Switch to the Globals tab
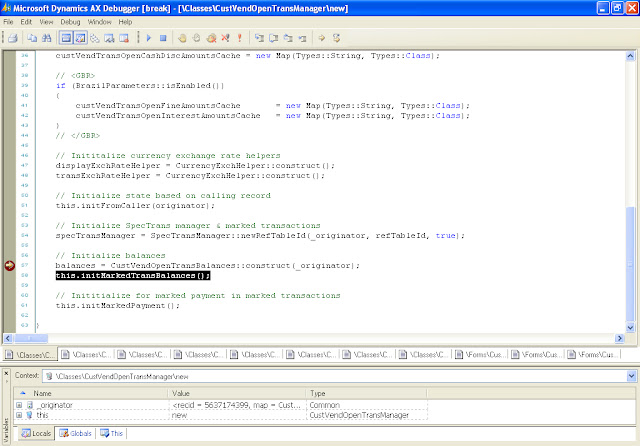 pos(76,433)
